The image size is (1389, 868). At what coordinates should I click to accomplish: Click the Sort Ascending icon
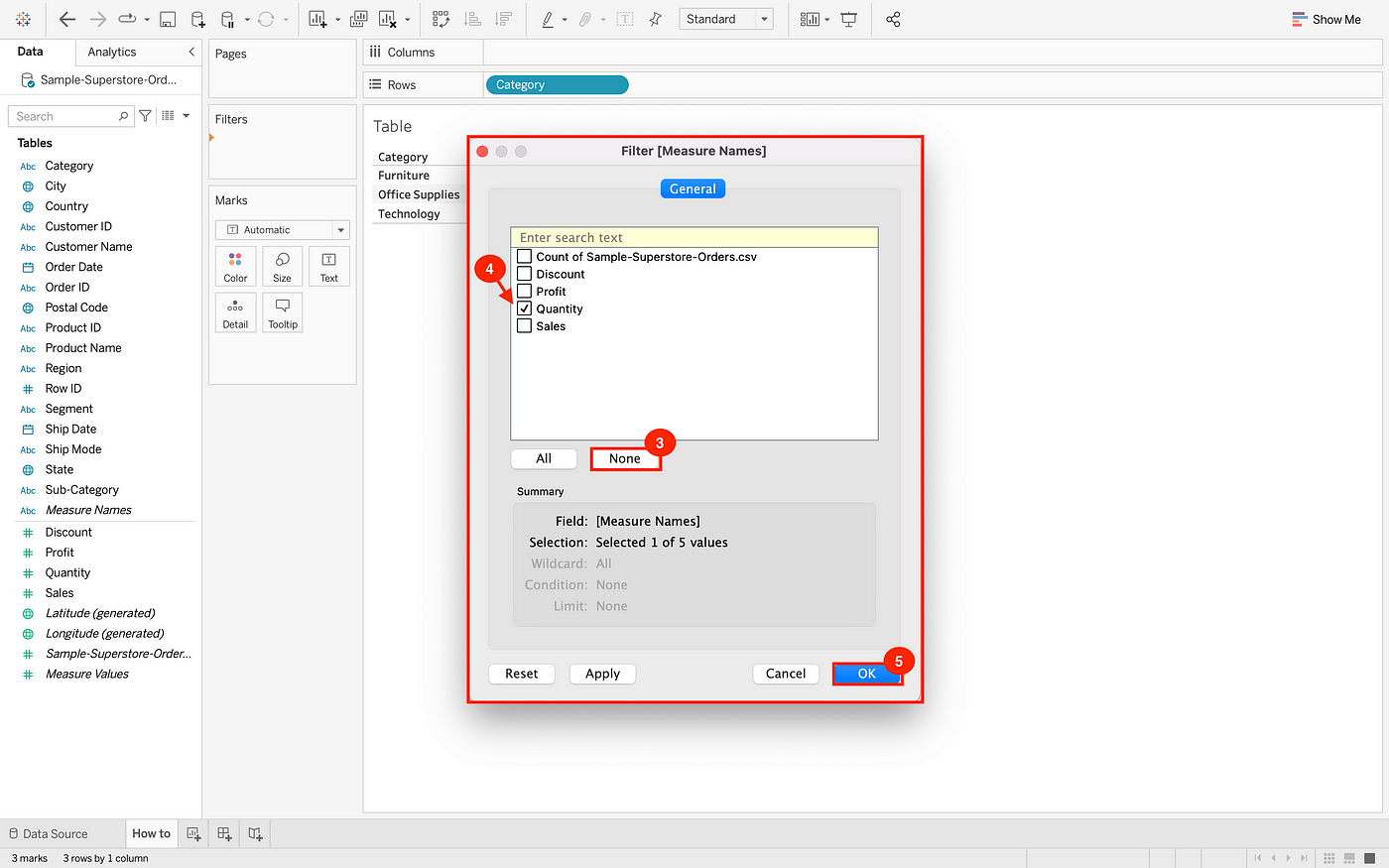[x=473, y=19]
